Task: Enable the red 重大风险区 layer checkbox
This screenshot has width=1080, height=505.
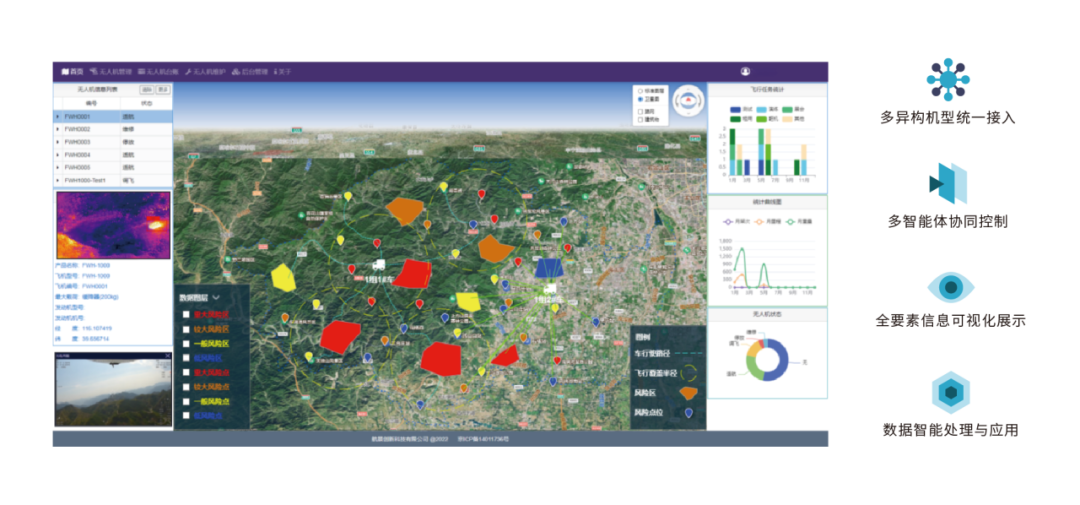Action: [x=186, y=315]
